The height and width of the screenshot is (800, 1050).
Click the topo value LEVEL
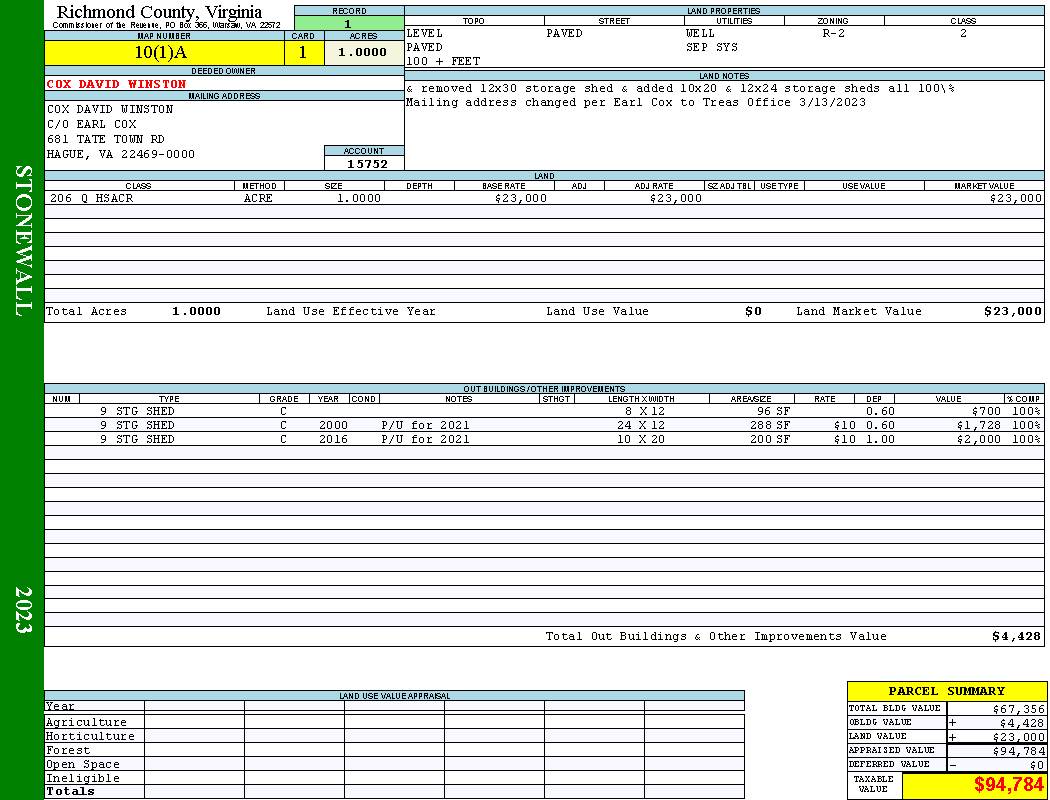coord(425,33)
